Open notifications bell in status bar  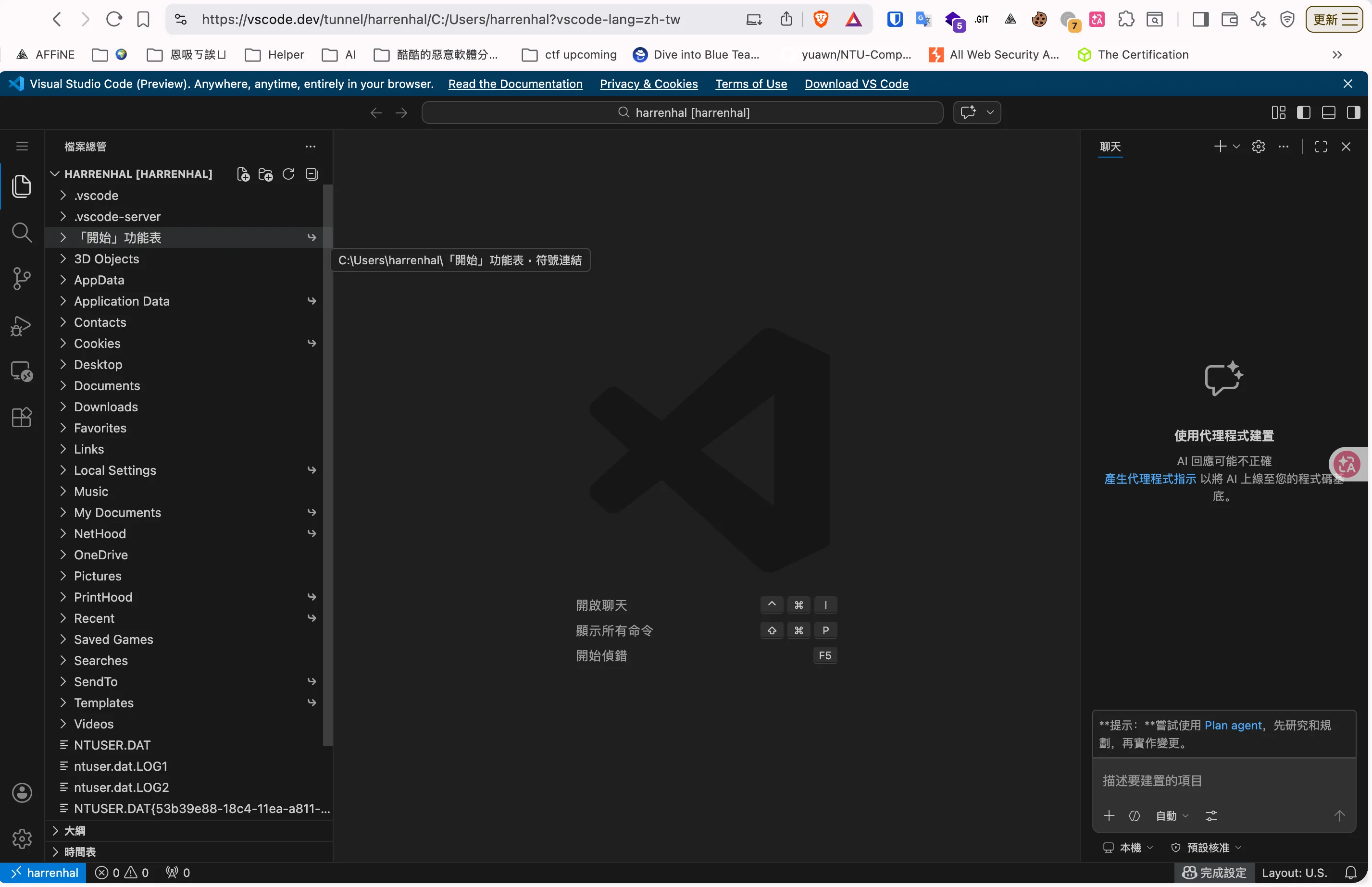(x=1351, y=873)
